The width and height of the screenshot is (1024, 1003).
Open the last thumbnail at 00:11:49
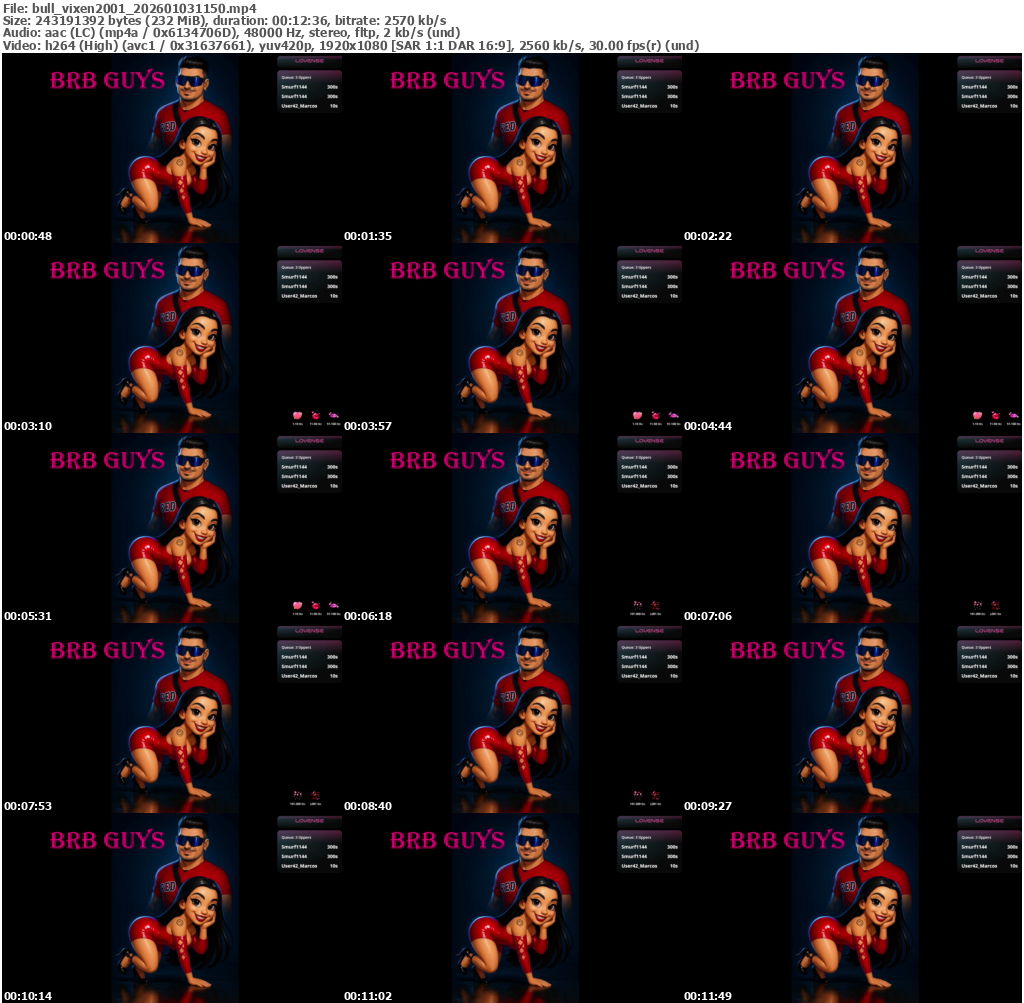(x=851, y=907)
